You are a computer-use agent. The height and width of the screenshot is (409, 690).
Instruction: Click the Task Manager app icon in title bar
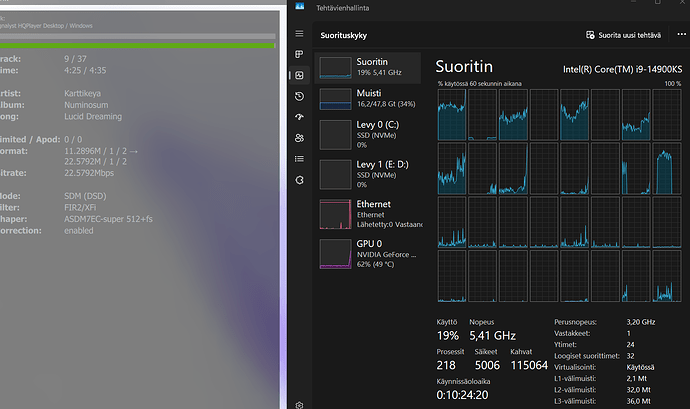coord(300,6)
